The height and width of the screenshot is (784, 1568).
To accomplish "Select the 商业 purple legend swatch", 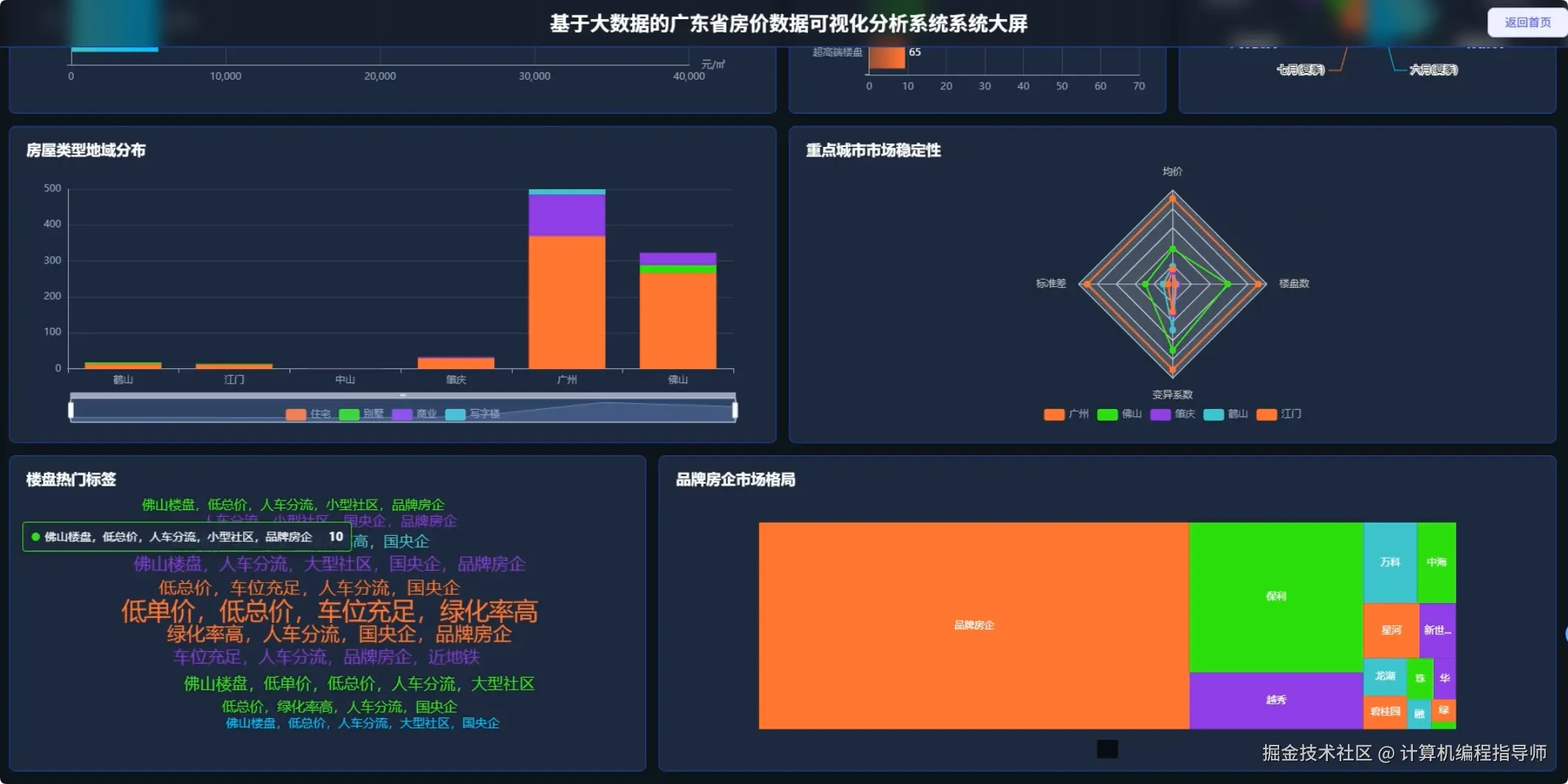I will tap(400, 414).
